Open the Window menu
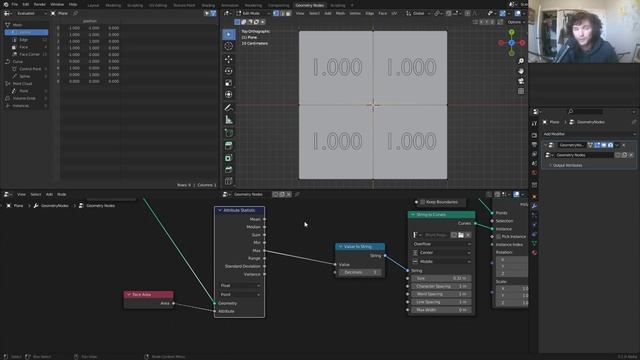 pyautogui.click(x=57, y=4)
